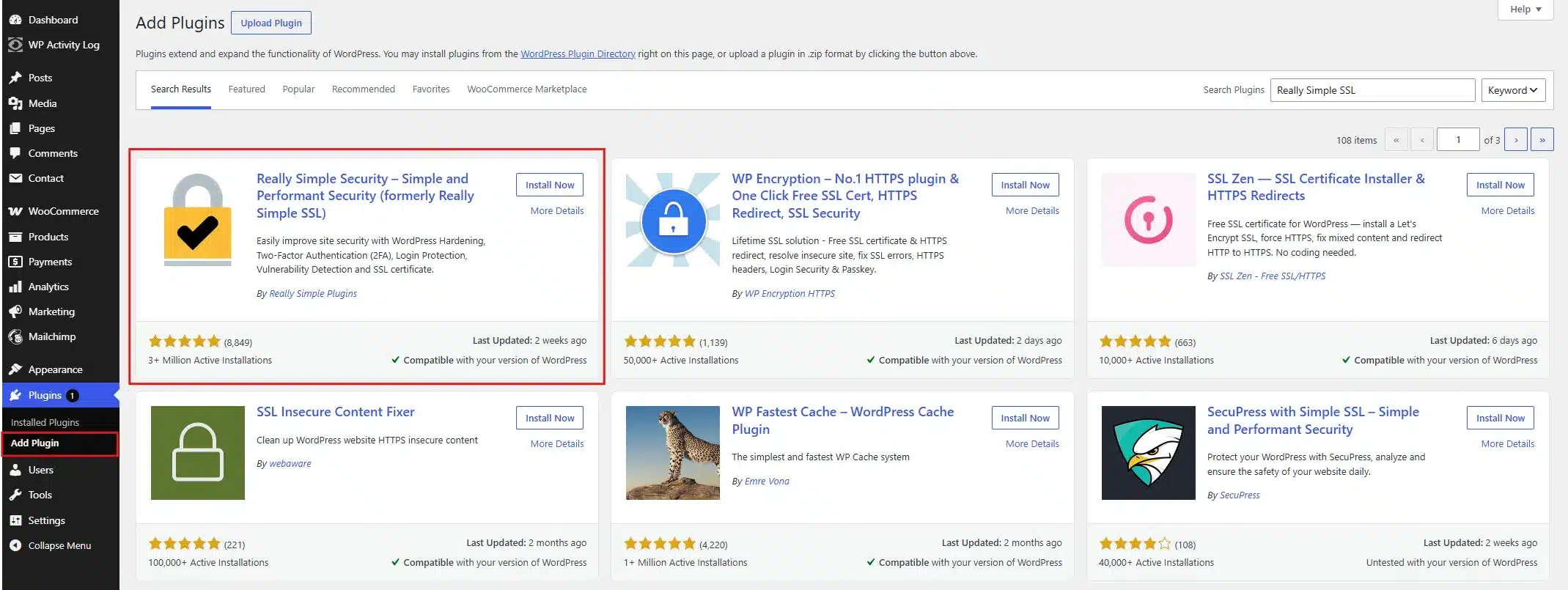This screenshot has width=1568, height=590.
Task: Click the Collapse Menu arrow icon
Action: coord(15,545)
